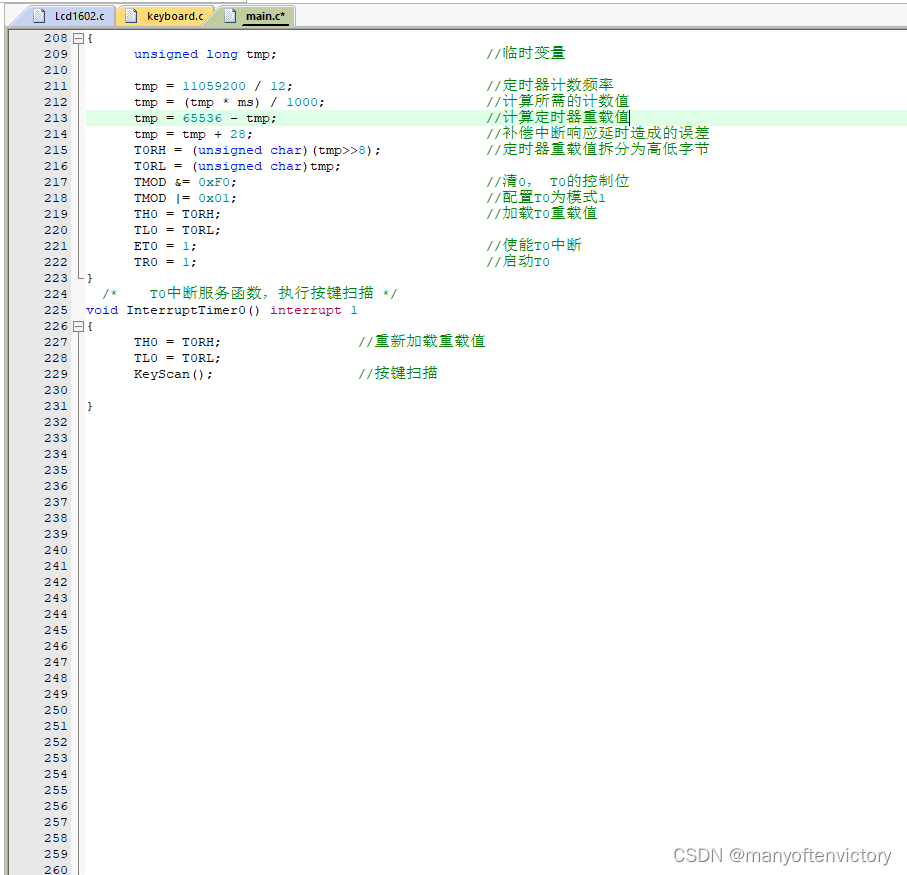Click the comment '//临时变量'
This screenshot has height=875, width=907.
(526, 53)
